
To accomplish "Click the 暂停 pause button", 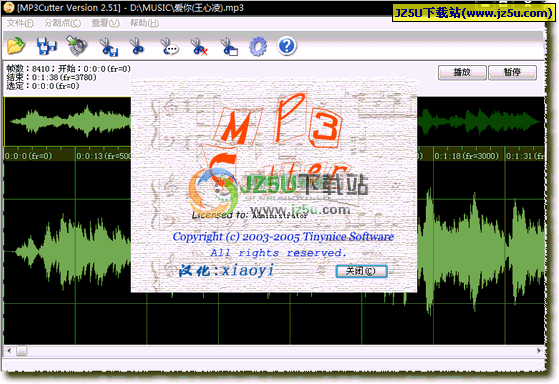I will (512, 72).
